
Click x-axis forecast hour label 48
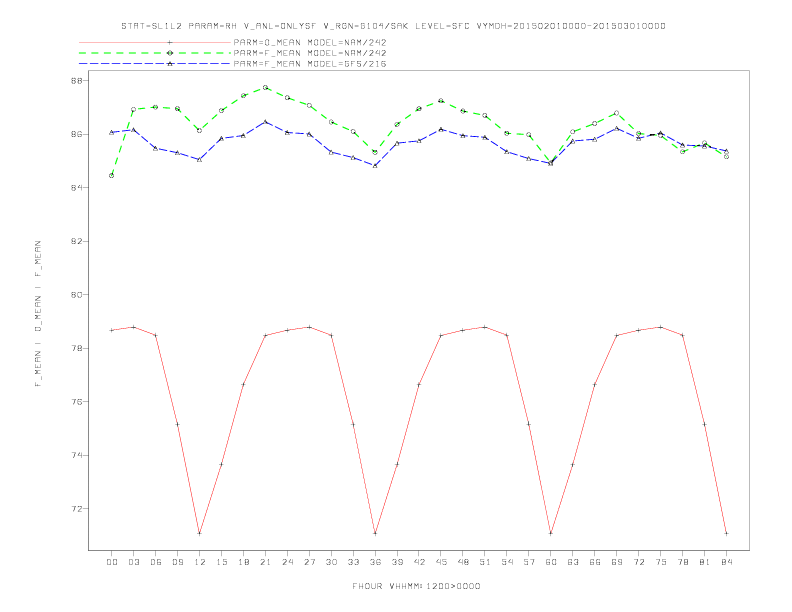(x=463, y=562)
